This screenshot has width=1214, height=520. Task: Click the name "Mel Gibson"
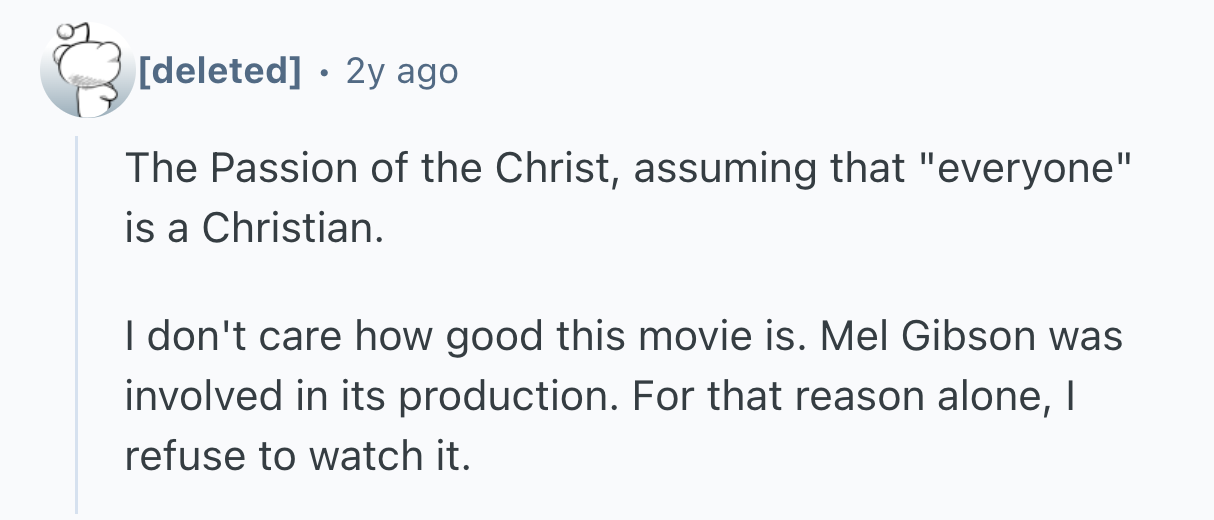tap(926, 337)
